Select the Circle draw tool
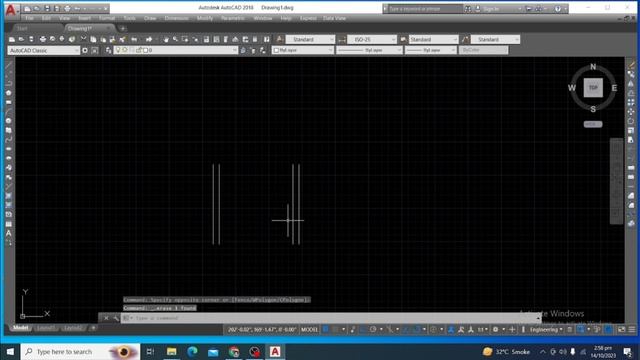Screen dimensions: 640x360 [x=9, y=121]
